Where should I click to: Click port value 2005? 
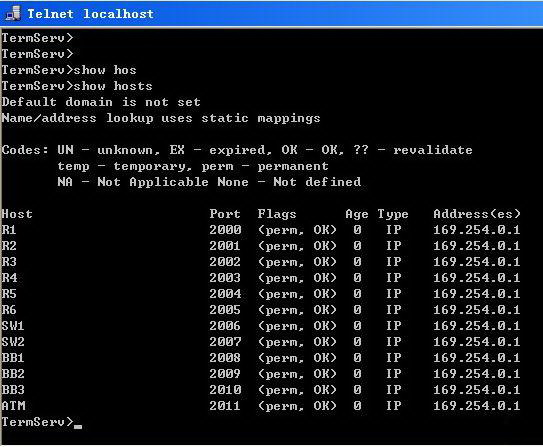[x=225, y=310]
